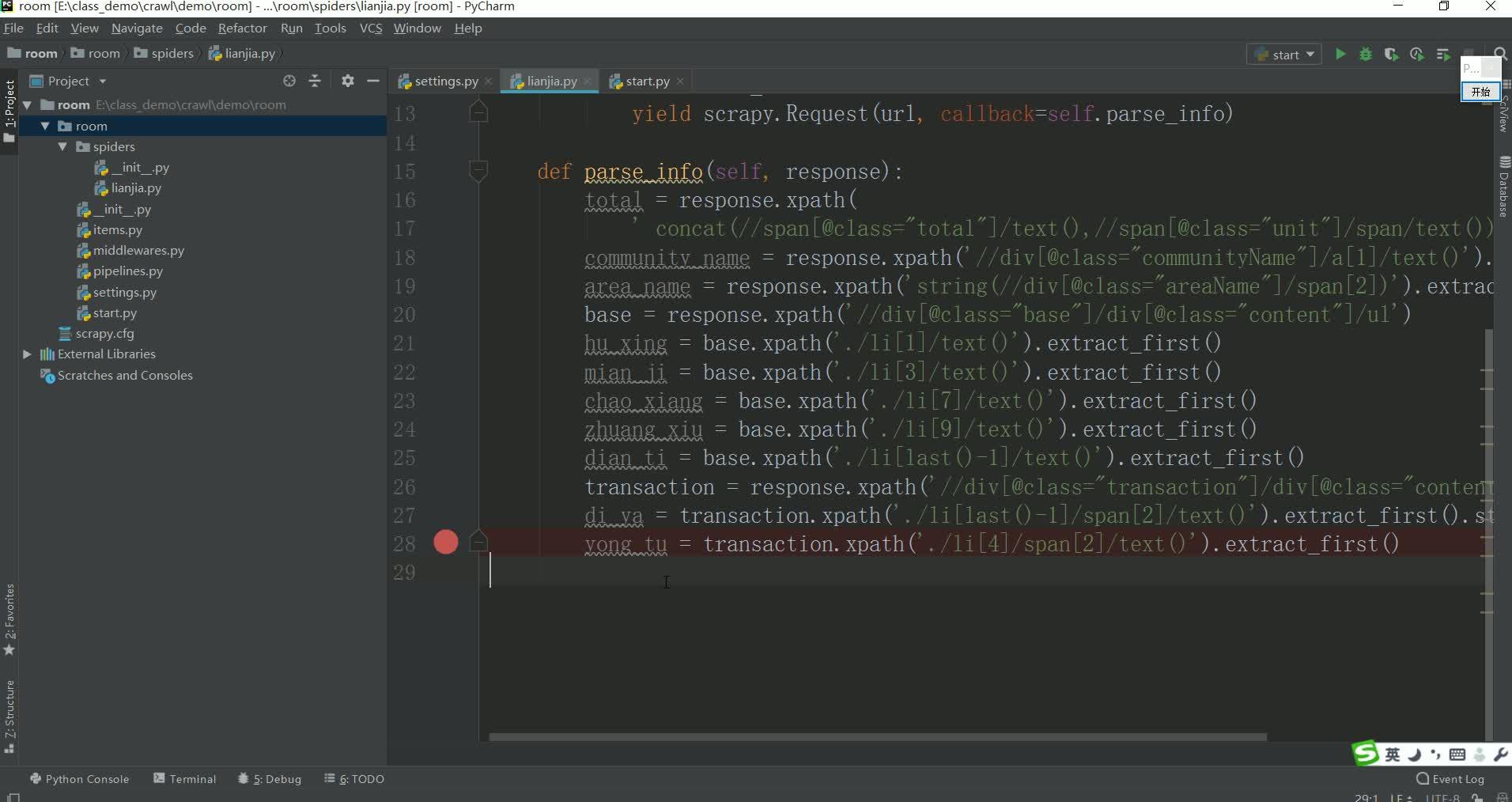The image size is (1512, 802).
Task: Expand External Libraries node
Action: pyautogui.click(x=28, y=354)
